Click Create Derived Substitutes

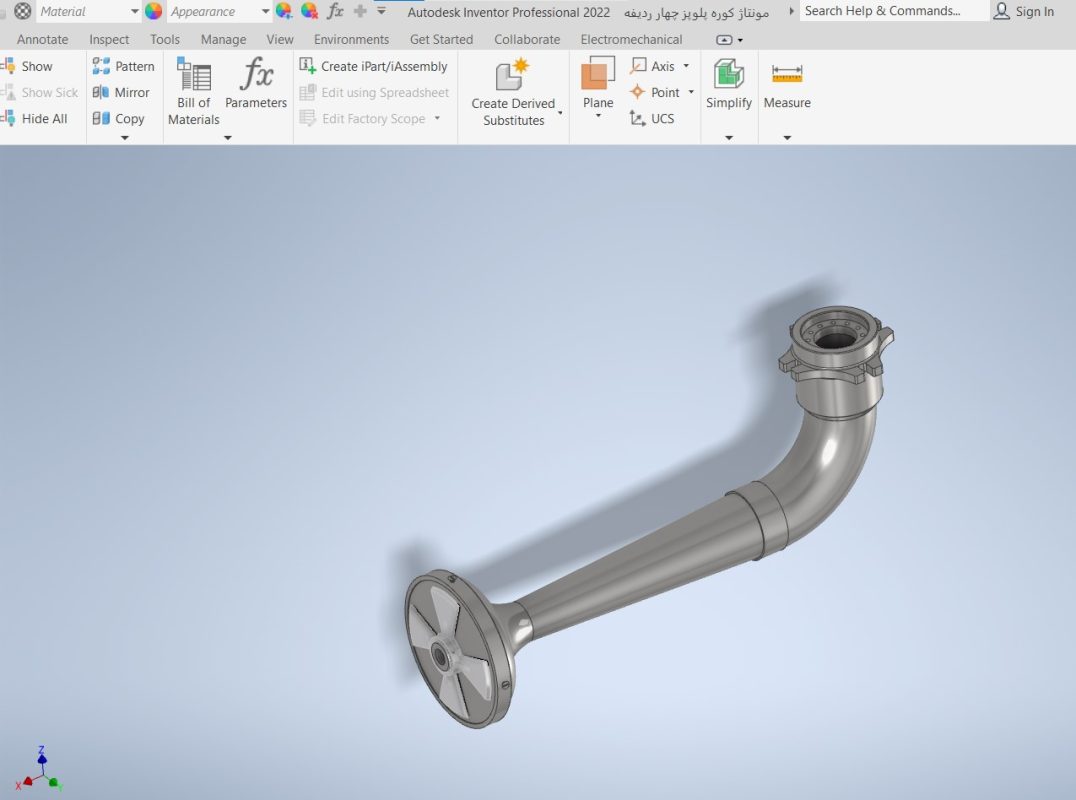point(513,92)
